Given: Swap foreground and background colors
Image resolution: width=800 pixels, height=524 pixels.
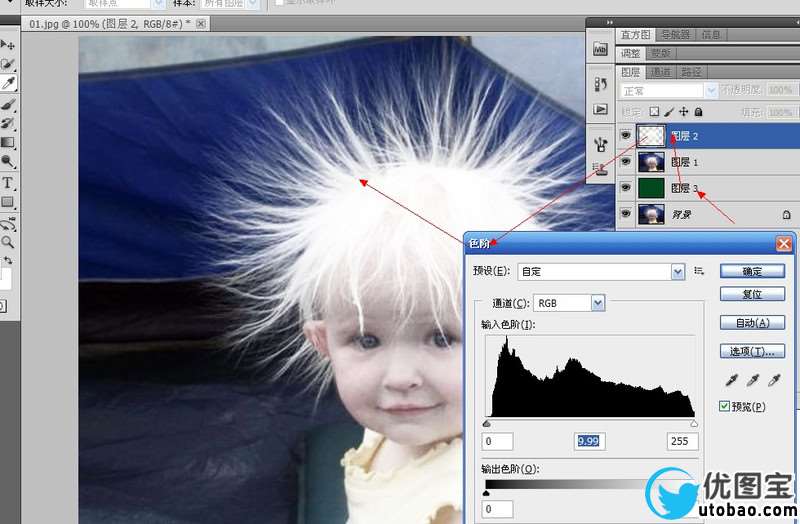Looking at the screenshot, I should coord(8,260).
